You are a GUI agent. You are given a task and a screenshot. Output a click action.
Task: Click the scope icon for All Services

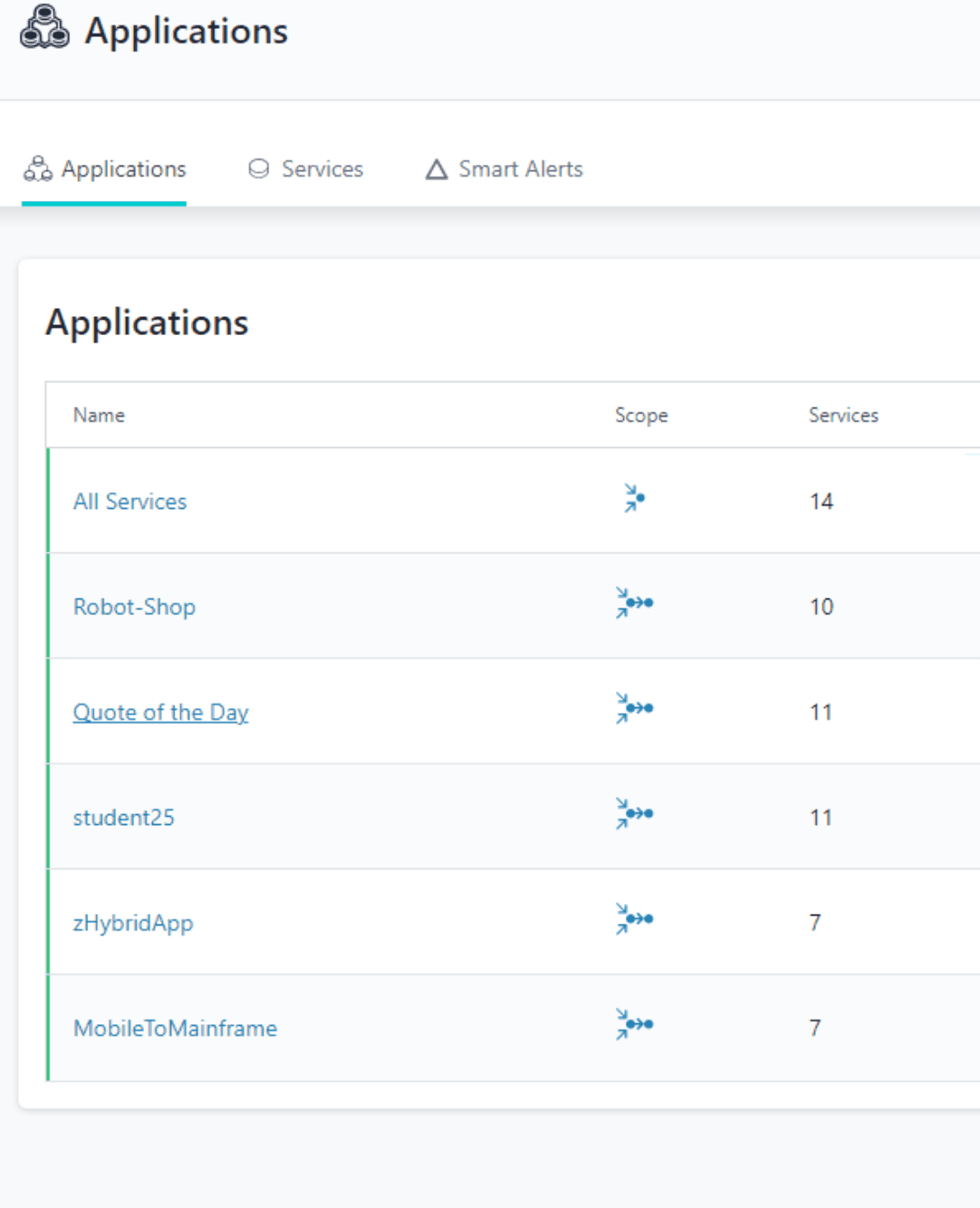(634, 498)
